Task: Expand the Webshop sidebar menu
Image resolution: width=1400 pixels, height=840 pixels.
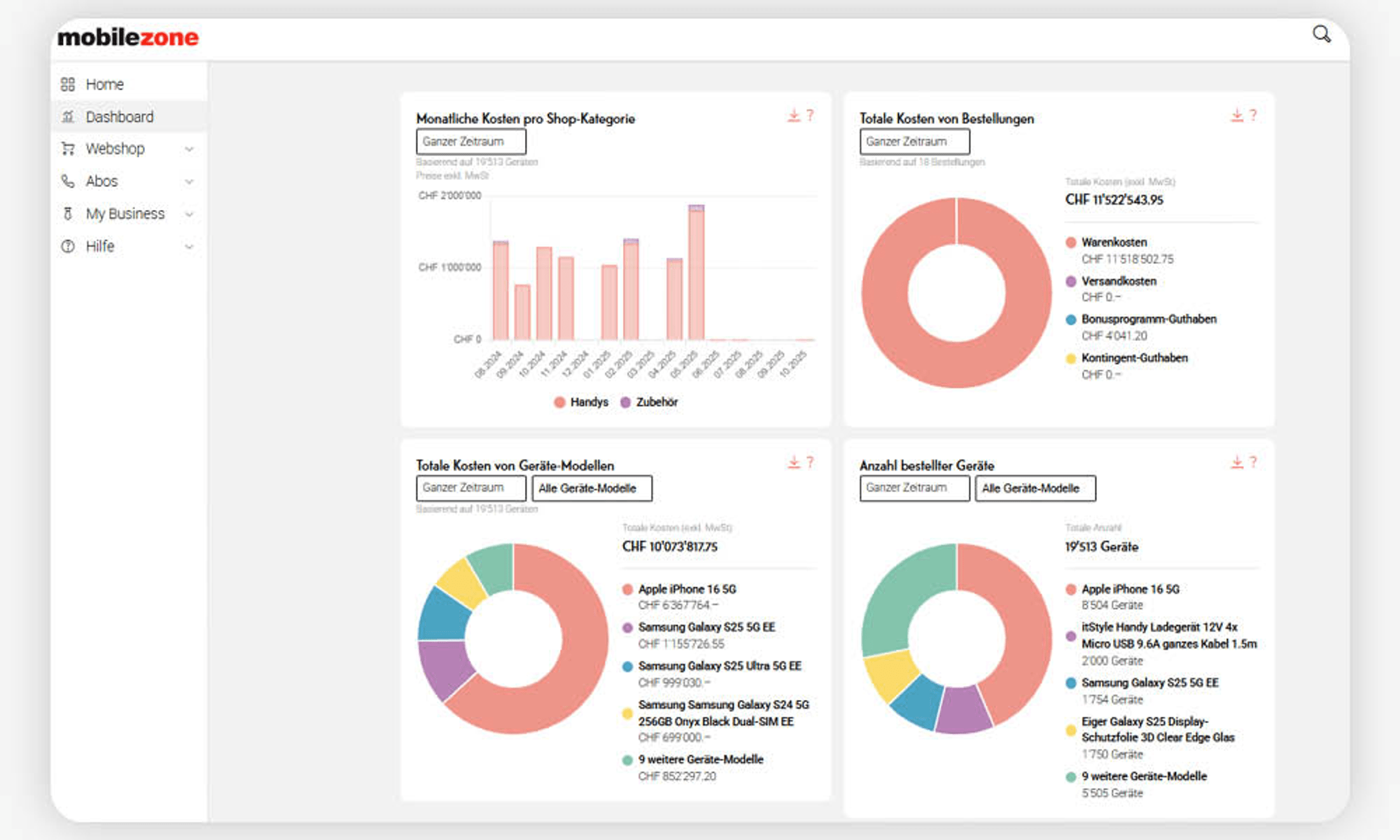Action: coord(189,149)
